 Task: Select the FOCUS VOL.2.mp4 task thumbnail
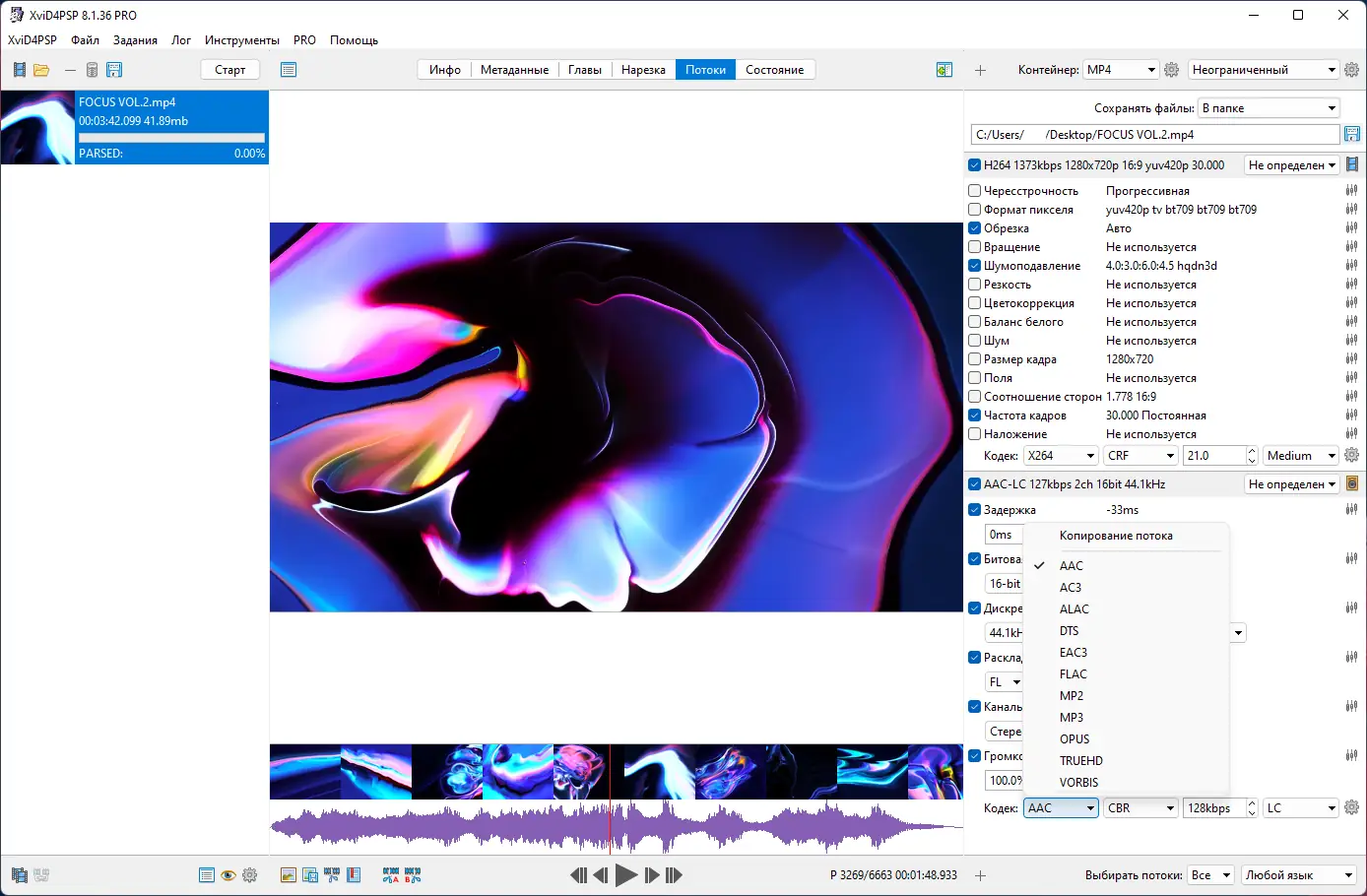click(37, 128)
